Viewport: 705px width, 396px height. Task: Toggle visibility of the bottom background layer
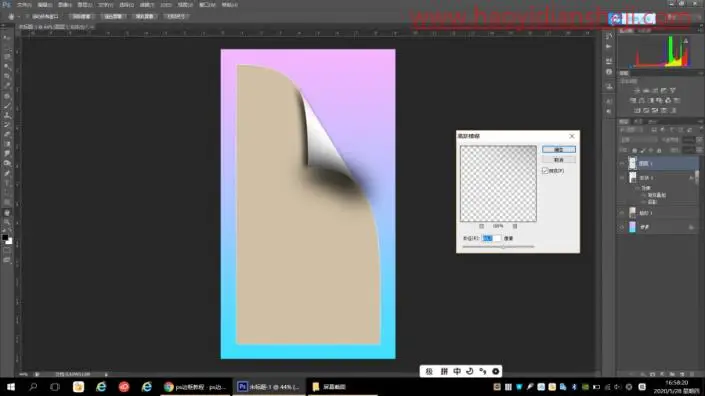pyautogui.click(x=622, y=227)
